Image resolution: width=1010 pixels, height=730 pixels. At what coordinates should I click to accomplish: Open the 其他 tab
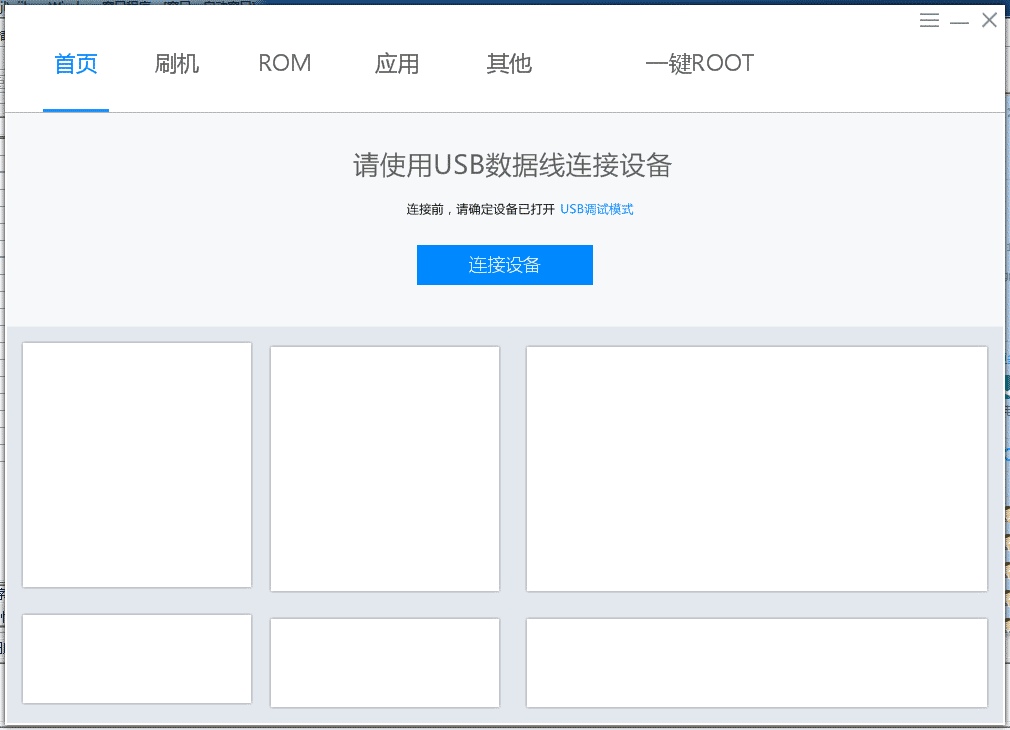pos(509,62)
